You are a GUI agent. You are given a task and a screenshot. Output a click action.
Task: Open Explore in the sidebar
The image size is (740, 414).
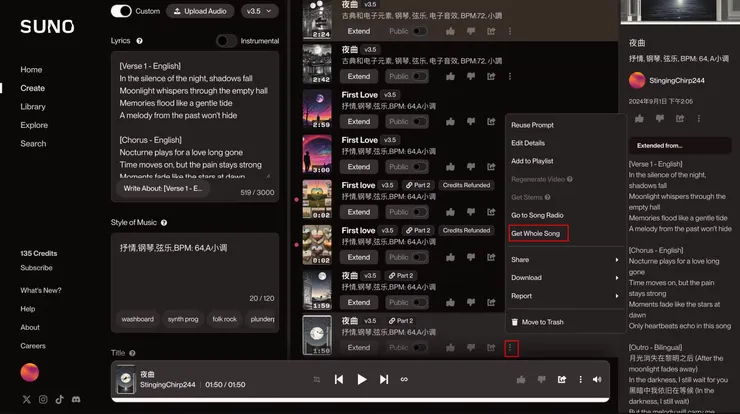tap(34, 125)
